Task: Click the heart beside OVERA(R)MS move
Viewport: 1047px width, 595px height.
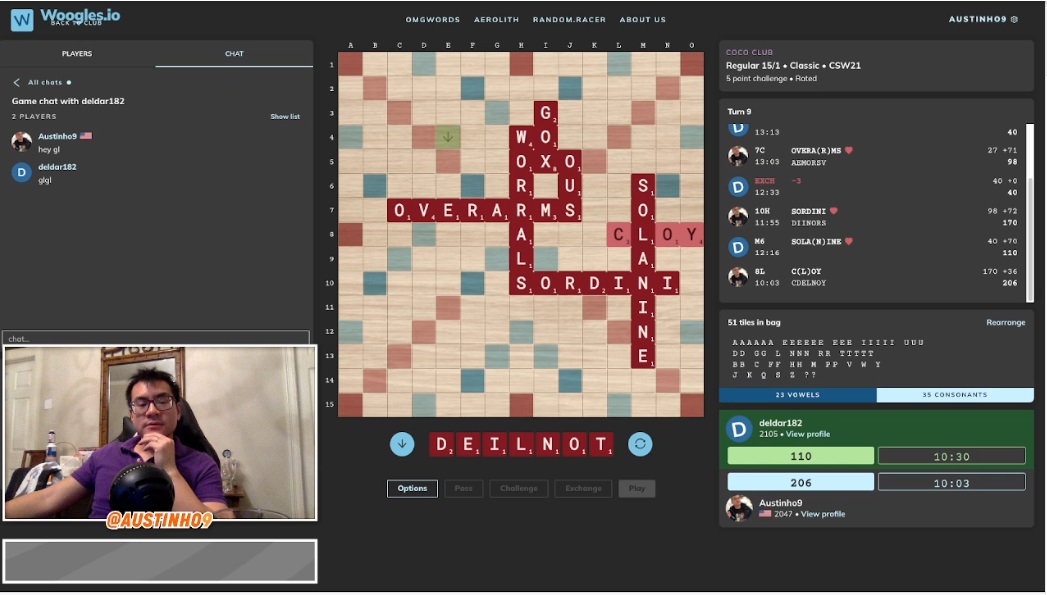Action: tap(850, 151)
